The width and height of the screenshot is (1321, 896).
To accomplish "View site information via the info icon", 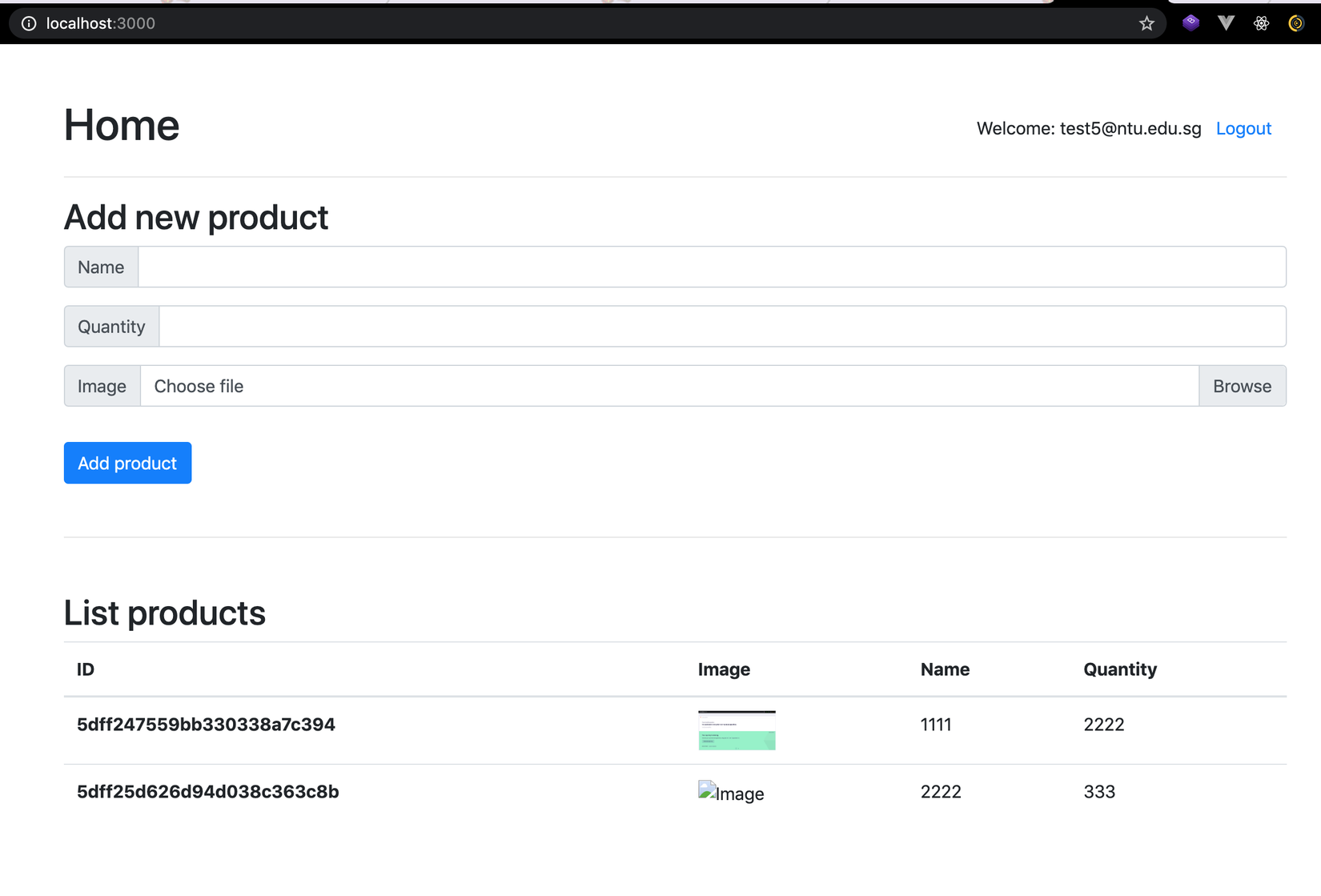I will (x=29, y=23).
